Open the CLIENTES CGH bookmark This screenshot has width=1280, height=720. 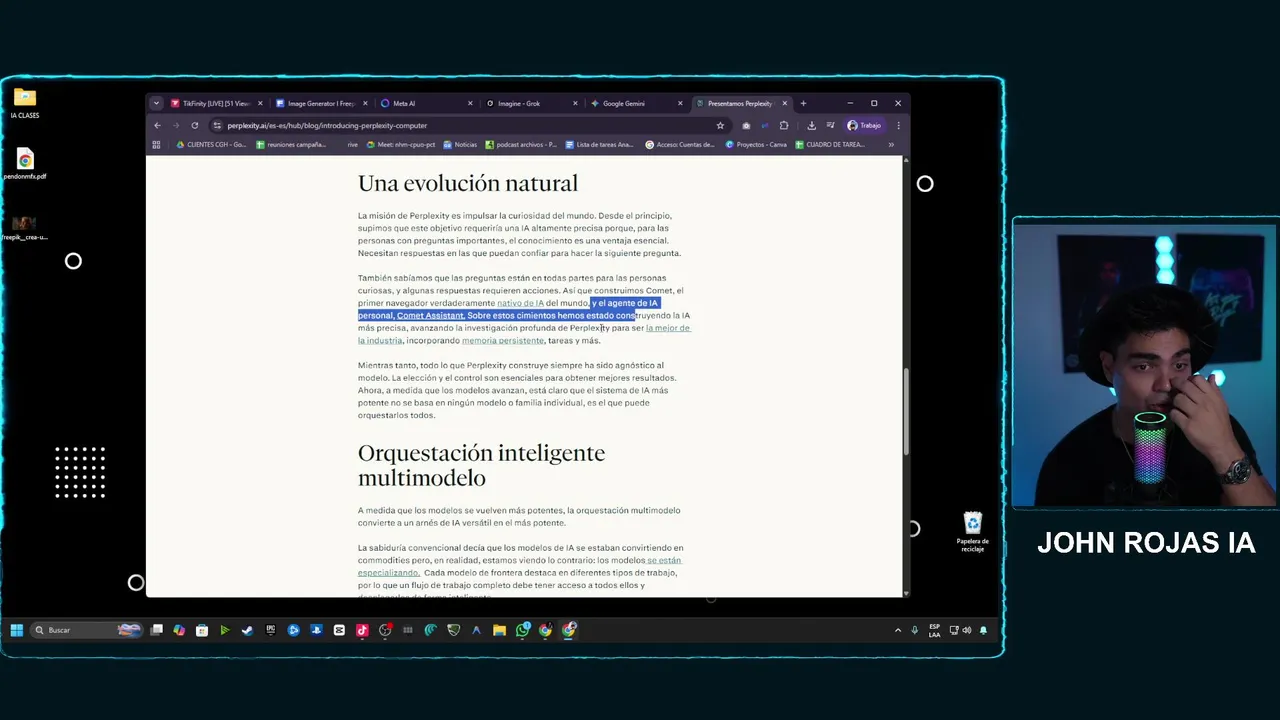[211, 145]
